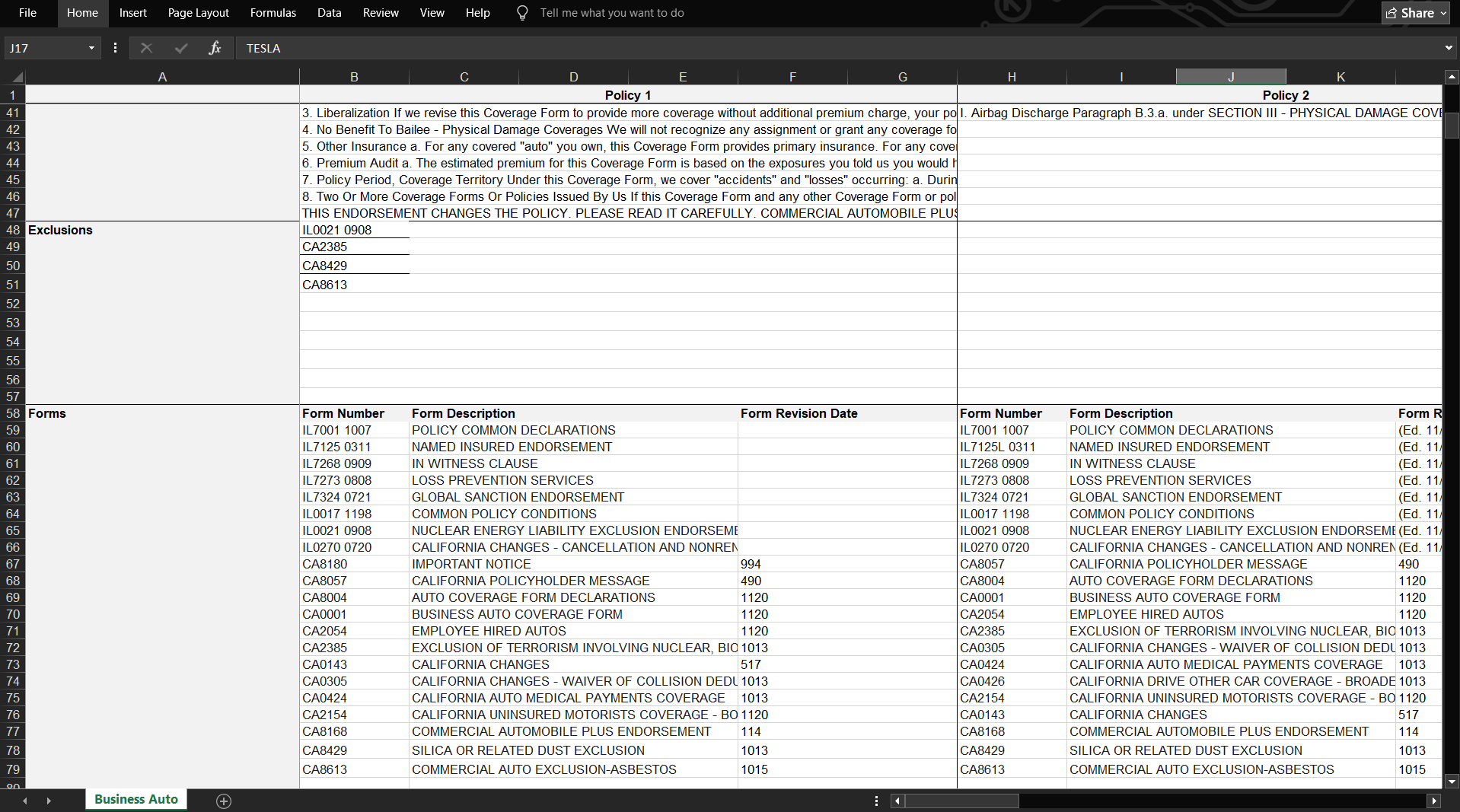The width and height of the screenshot is (1460, 812).
Task: Select exclusion cell CA8429 in row 50
Action: [x=354, y=266]
